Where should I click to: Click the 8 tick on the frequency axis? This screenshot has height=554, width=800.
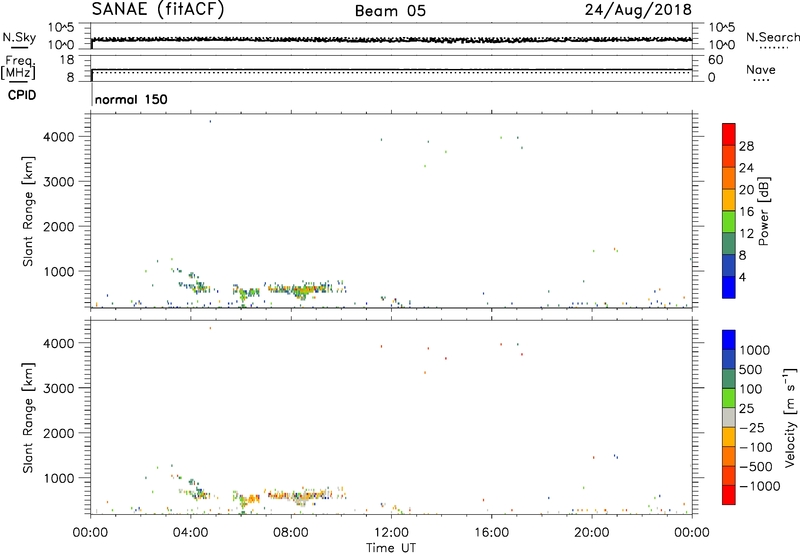(70, 77)
